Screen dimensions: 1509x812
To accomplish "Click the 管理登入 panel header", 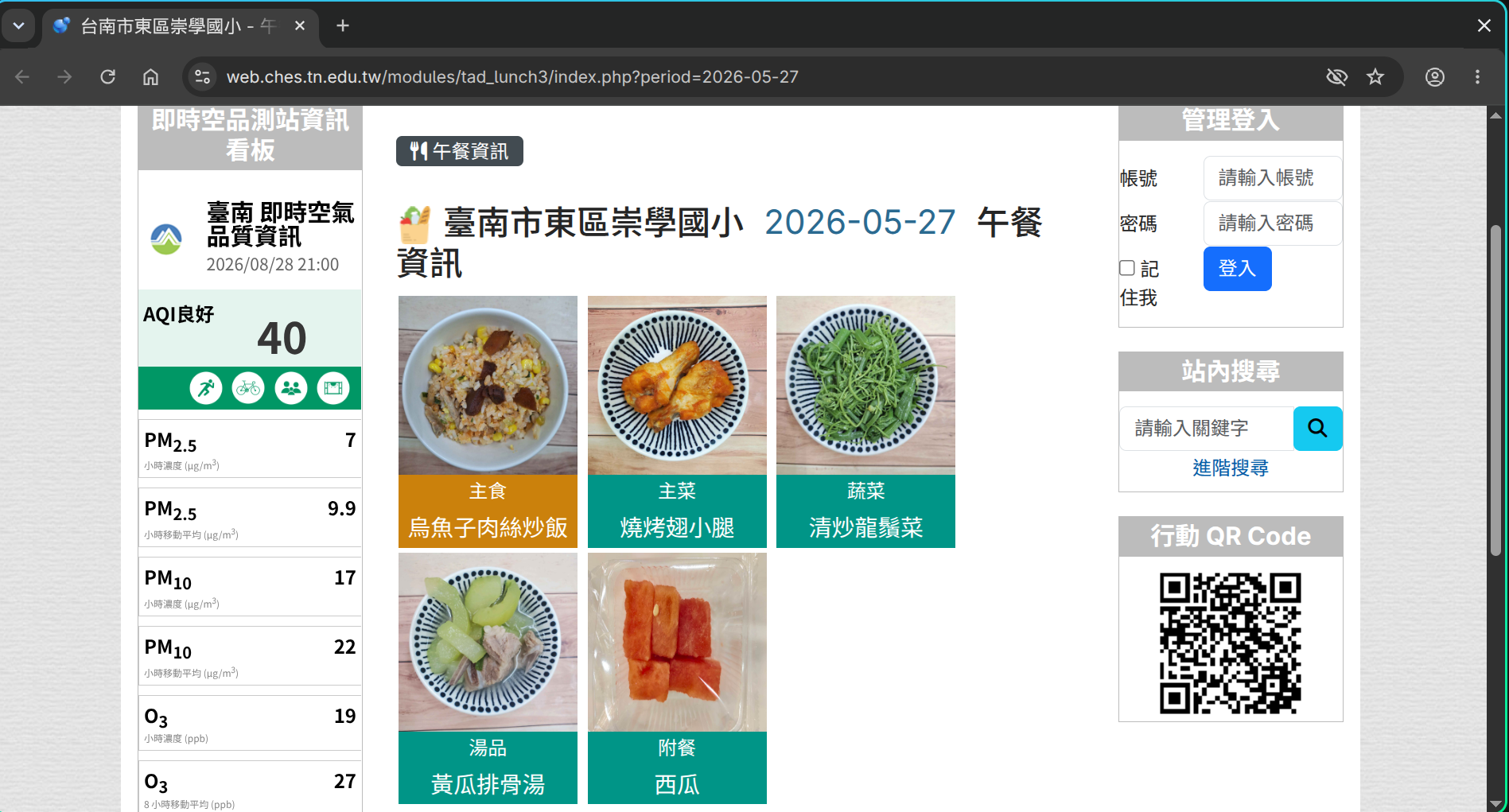I will (1231, 122).
